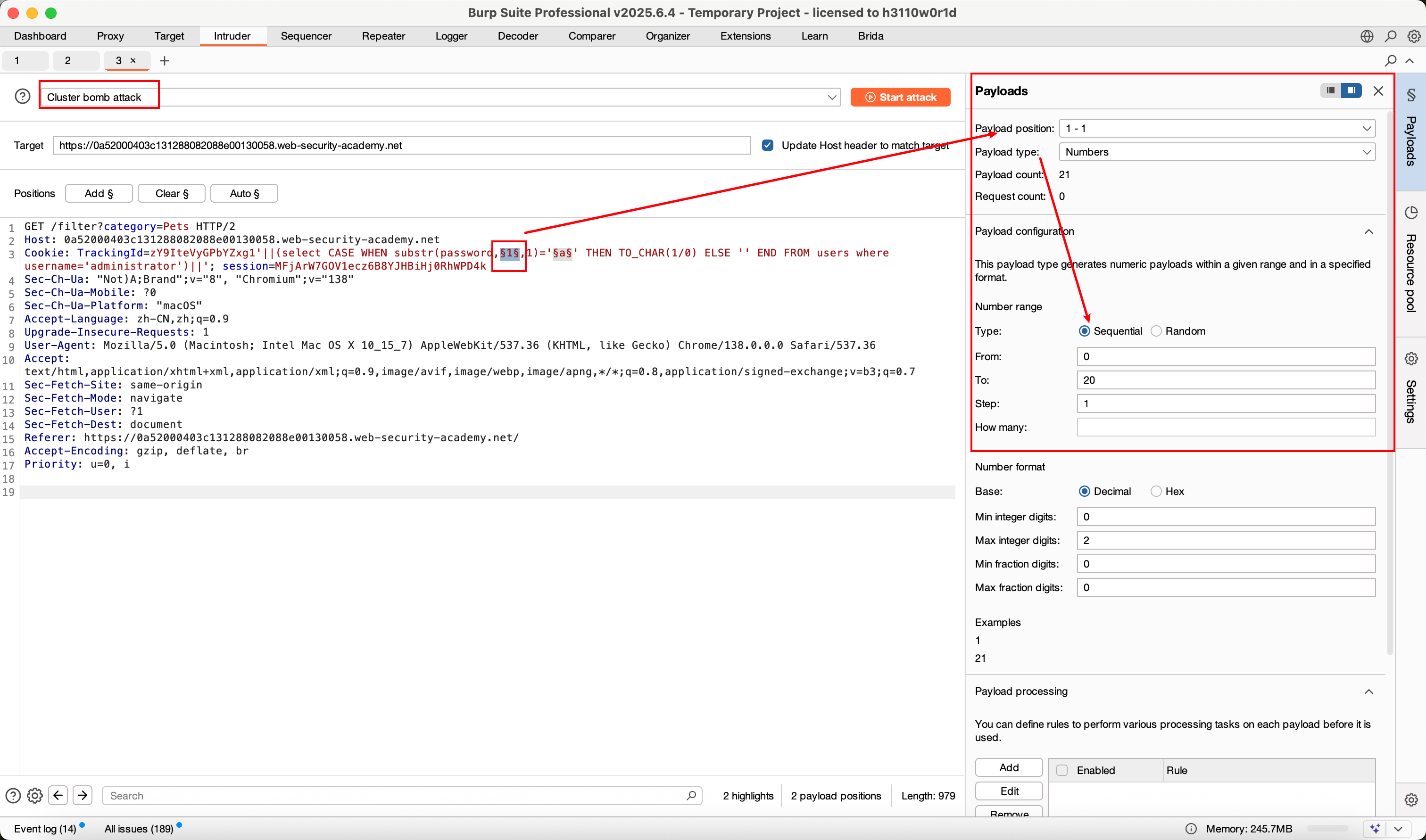Click Max integer digits field
The image size is (1426, 840).
[x=1226, y=540]
